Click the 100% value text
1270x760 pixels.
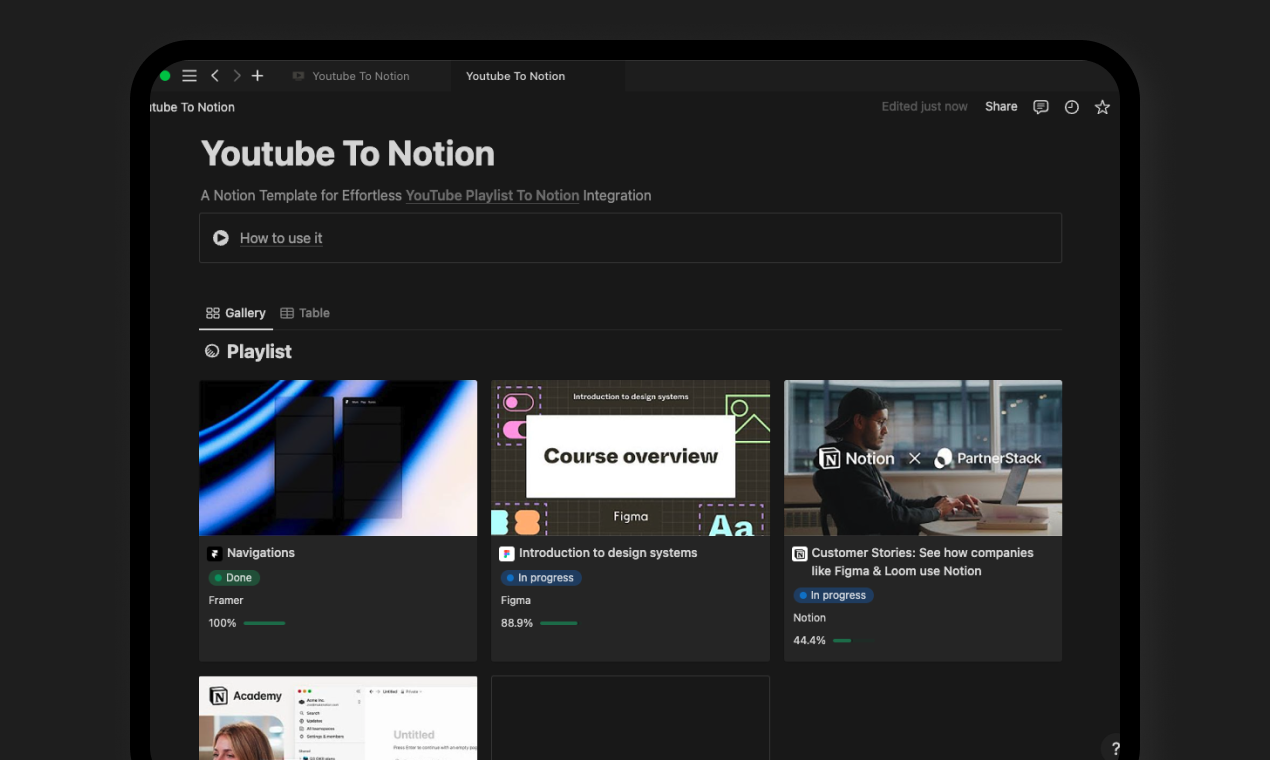tap(222, 623)
